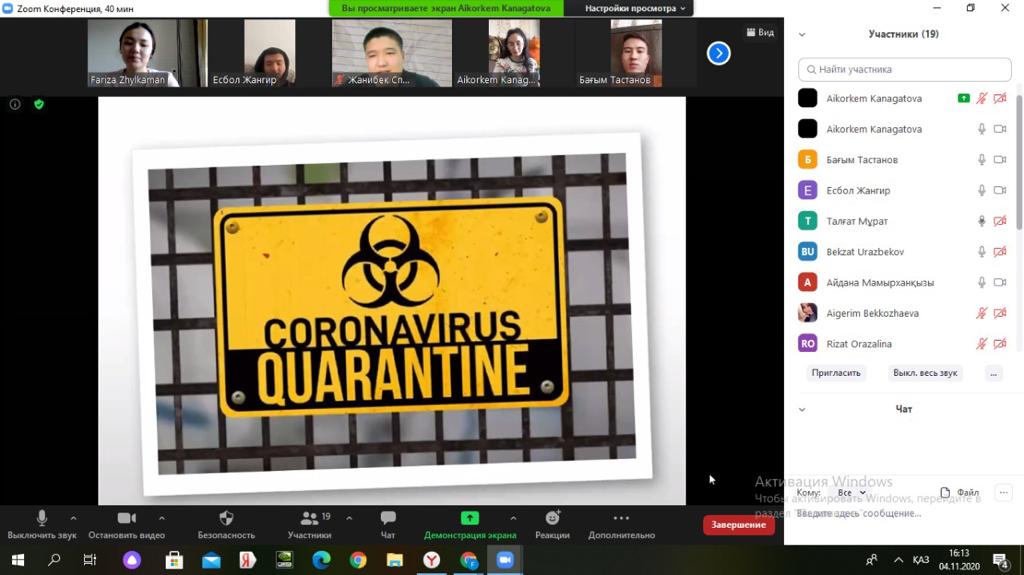Click the green Share Screen button
Viewport: 1024px width, 575px height.
tap(470, 525)
